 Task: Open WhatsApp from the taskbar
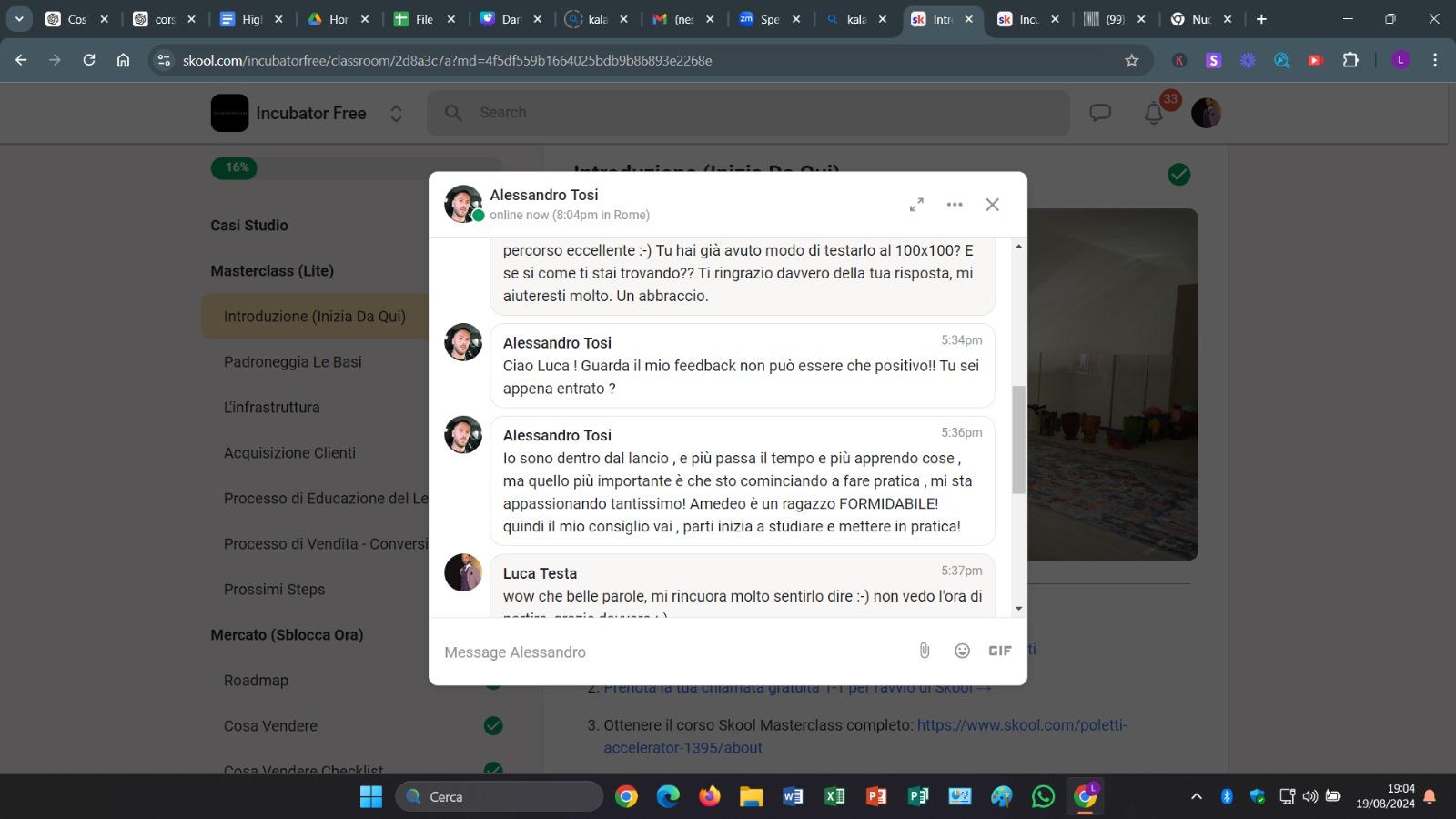[x=1043, y=796]
